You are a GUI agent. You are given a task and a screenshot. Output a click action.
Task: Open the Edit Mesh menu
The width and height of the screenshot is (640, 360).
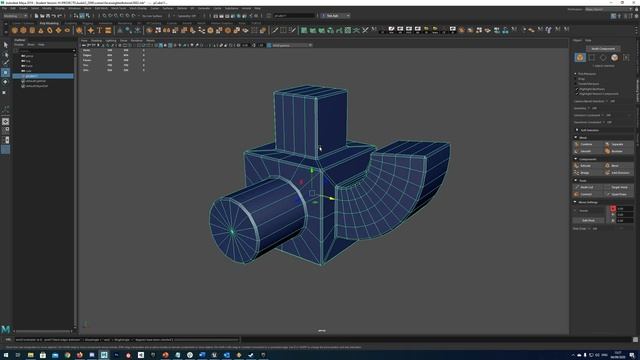101,8
